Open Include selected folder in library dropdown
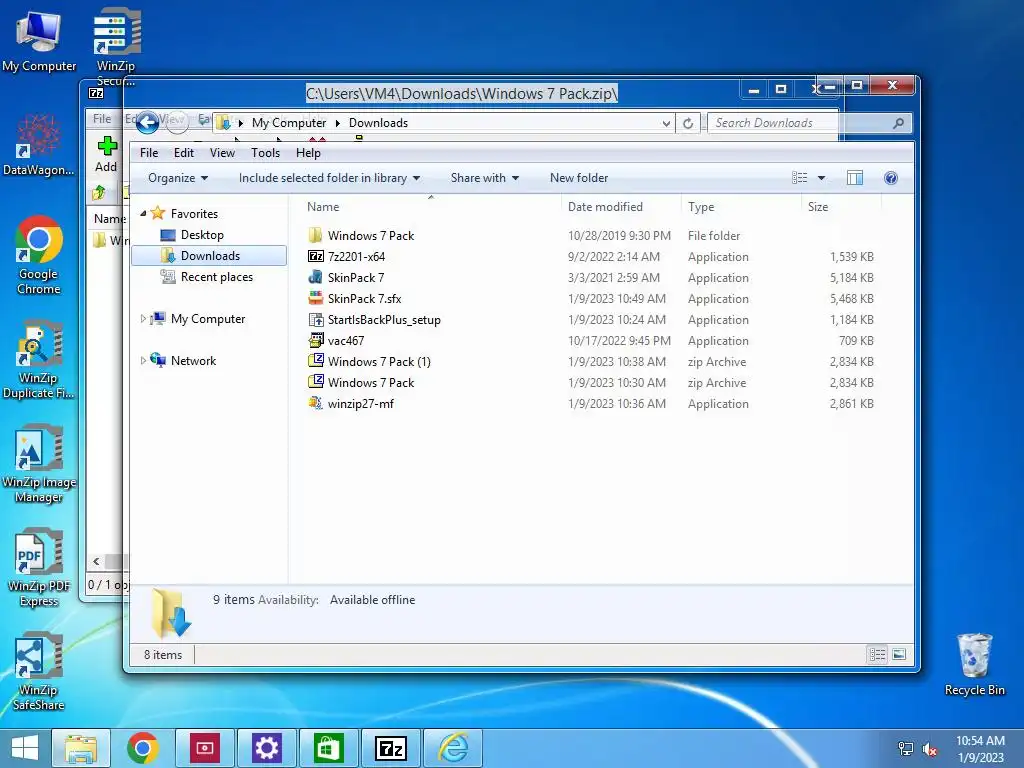1024x768 pixels. point(329,178)
